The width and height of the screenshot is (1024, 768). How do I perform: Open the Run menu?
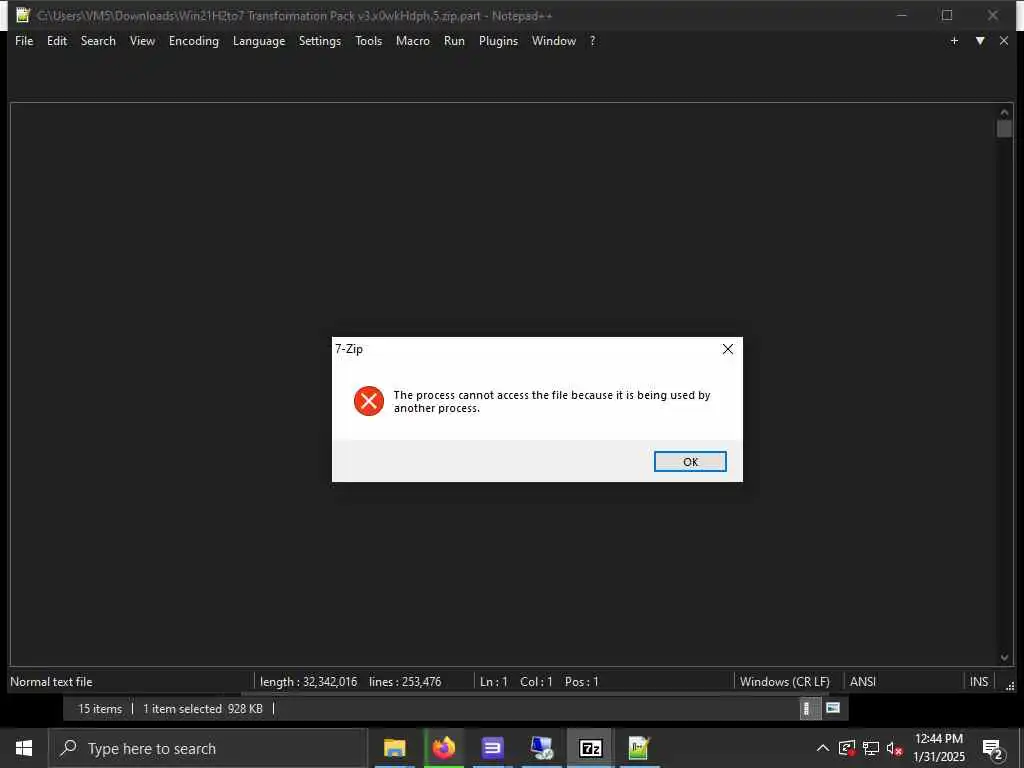coord(454,40)
